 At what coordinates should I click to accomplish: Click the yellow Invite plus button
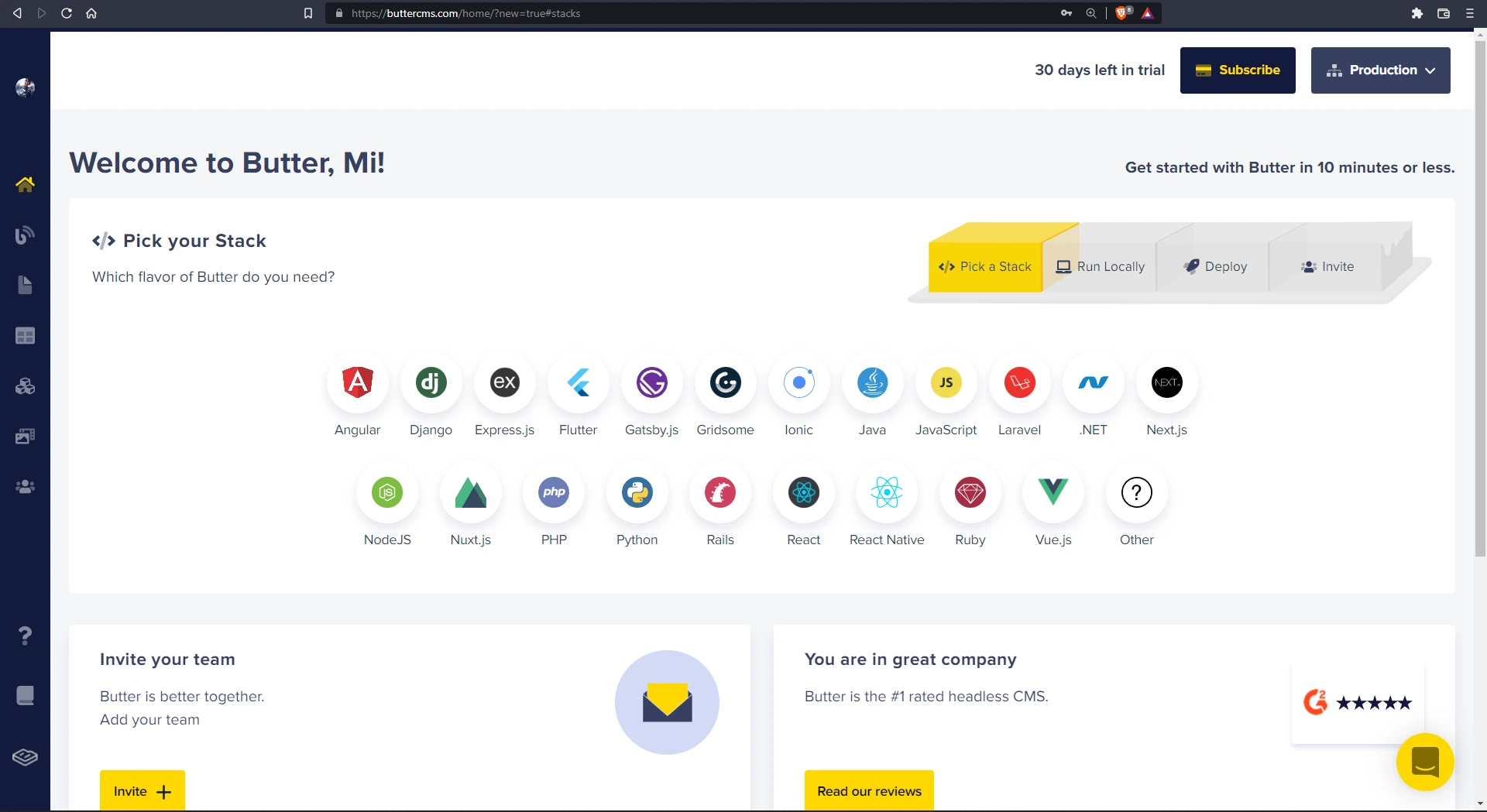coord(143,790)
